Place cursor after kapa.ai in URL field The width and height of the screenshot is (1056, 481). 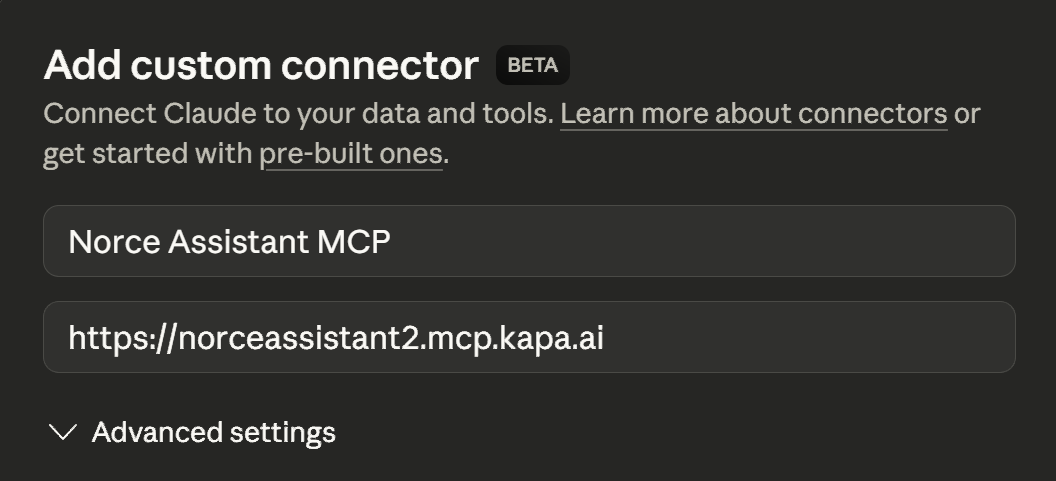(x=605, y=339)
